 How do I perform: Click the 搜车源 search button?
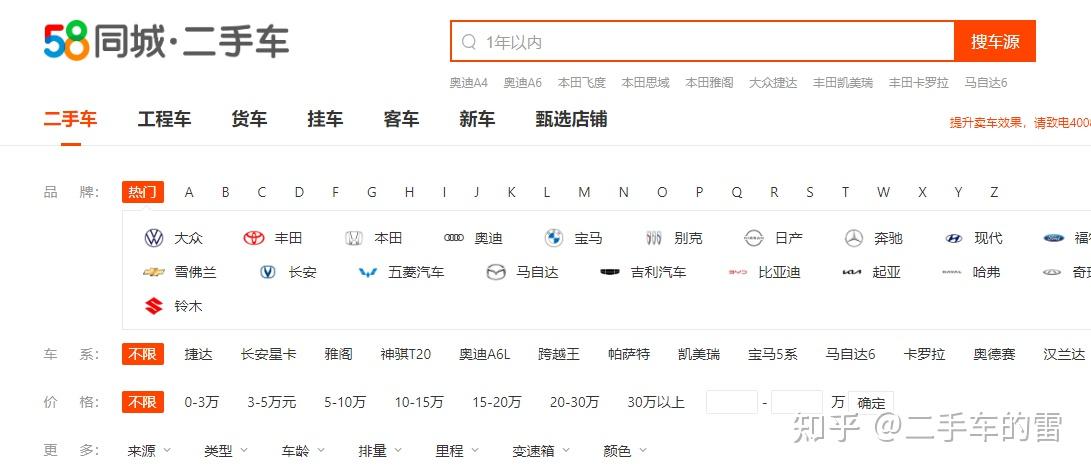coord(995,41)
